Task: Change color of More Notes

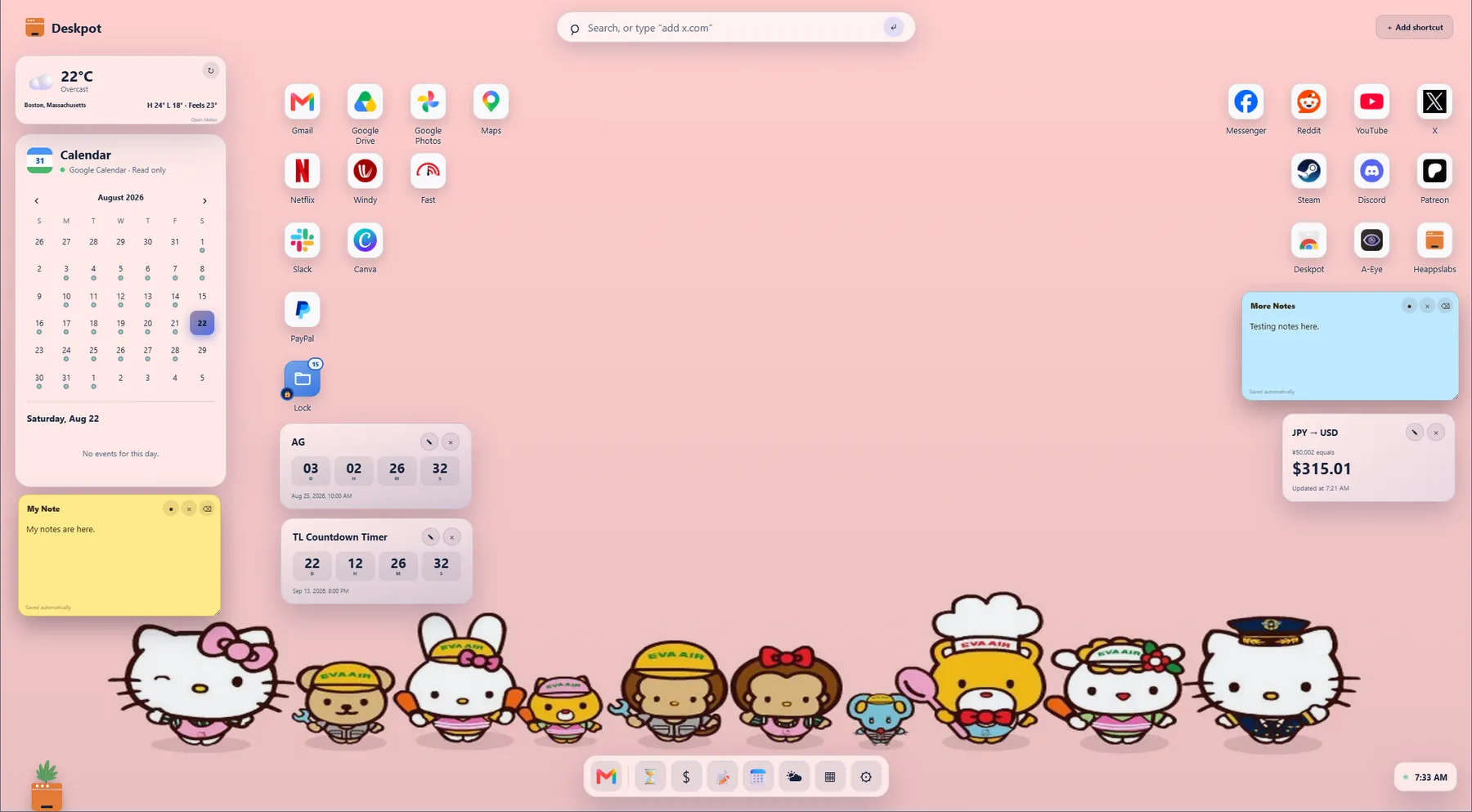Action: [x=1409, y=306]
